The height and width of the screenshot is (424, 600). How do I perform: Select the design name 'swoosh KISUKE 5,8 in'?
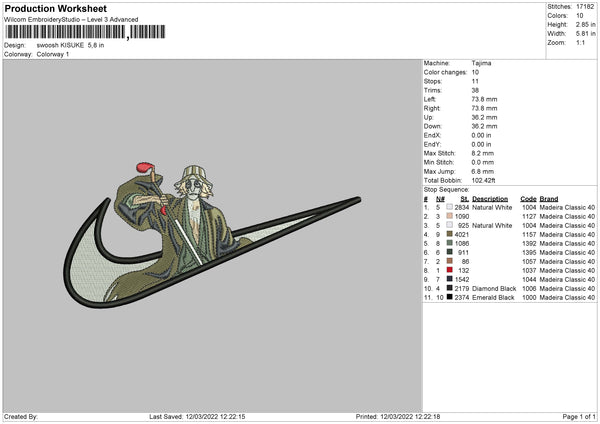[x=70, y=45]
